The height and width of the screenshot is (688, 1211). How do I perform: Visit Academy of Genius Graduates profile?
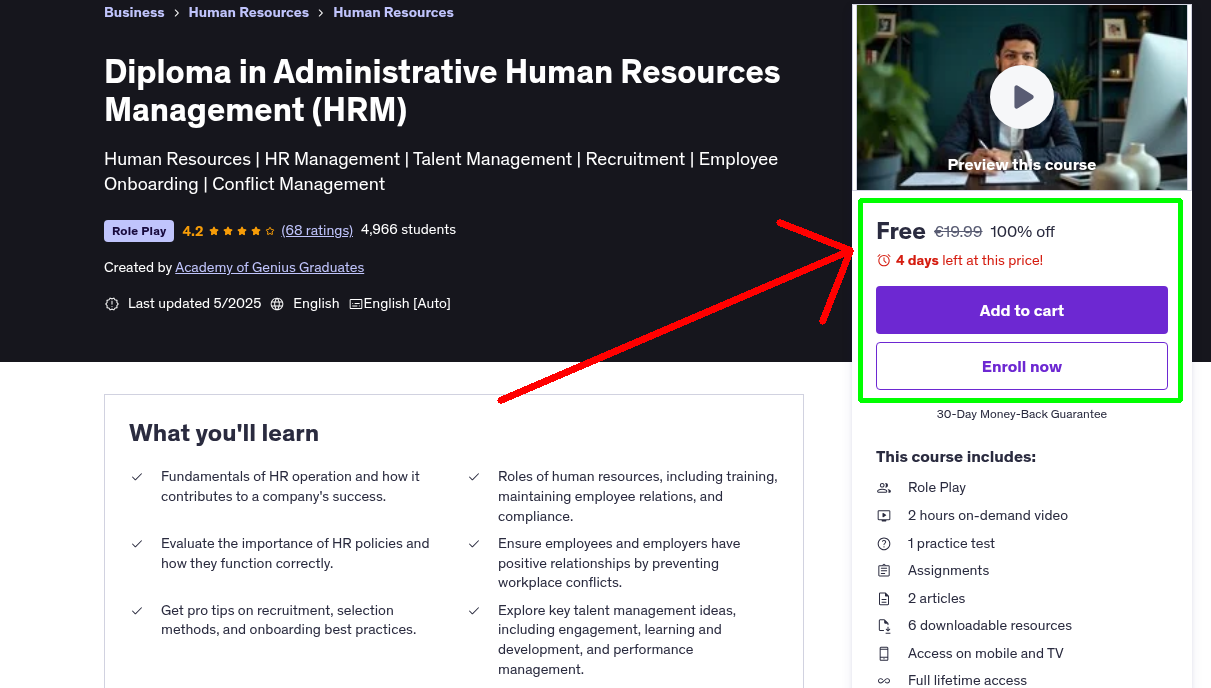pyautogui.click(x=269, y=267)
